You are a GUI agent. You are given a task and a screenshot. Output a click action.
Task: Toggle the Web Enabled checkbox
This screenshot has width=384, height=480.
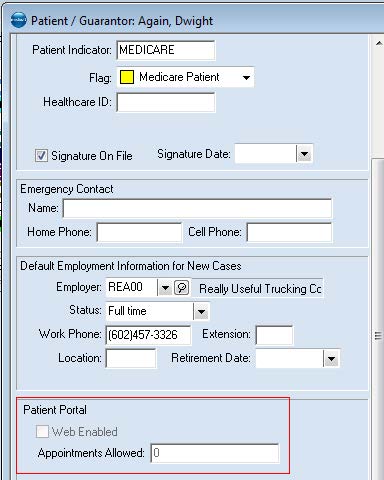42,431
